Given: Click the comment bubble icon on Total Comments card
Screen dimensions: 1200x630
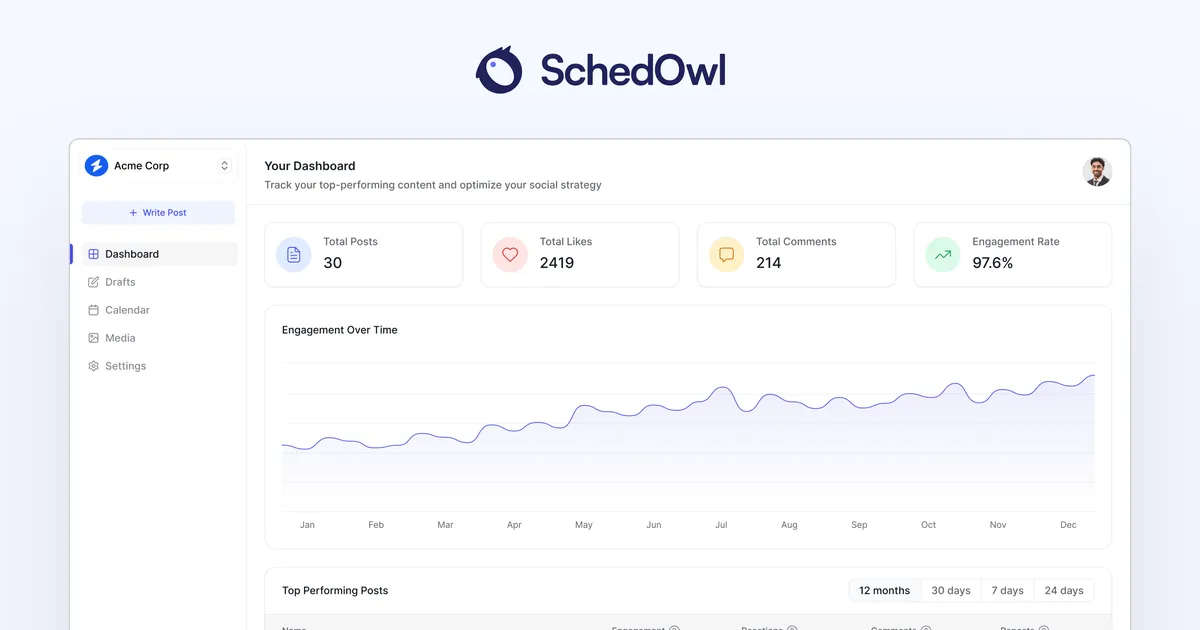Looking at the screenshot, I should pyautogui.click(x=725, y=254).
